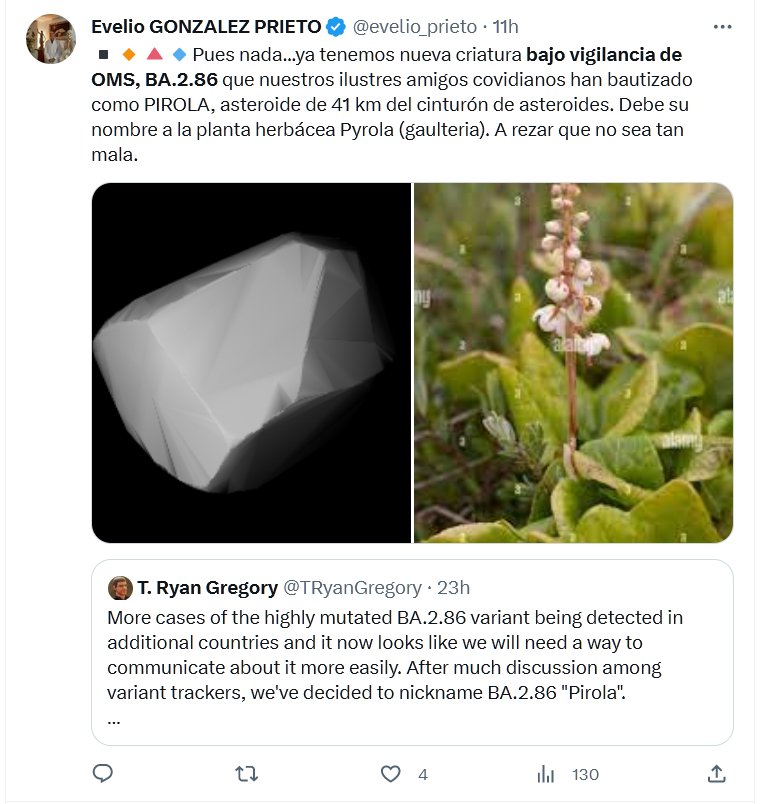Screen dimensions: 772x804
Task: Open the @evelio_prieto handle link
Action: pos(415,26)
